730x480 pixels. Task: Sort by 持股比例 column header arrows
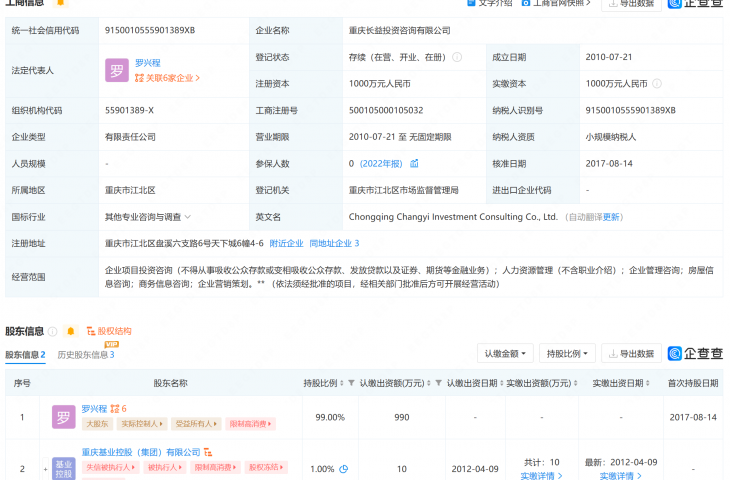(342, 383)
